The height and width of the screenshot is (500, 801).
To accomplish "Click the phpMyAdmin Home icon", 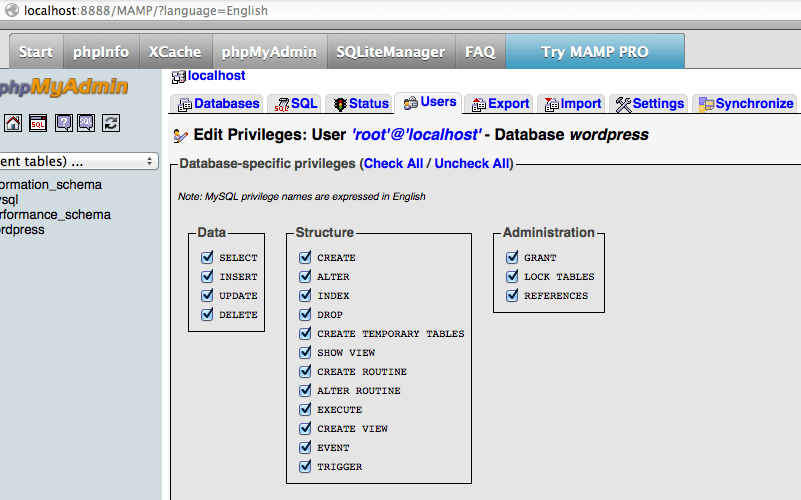I will [x=13, y=123].
